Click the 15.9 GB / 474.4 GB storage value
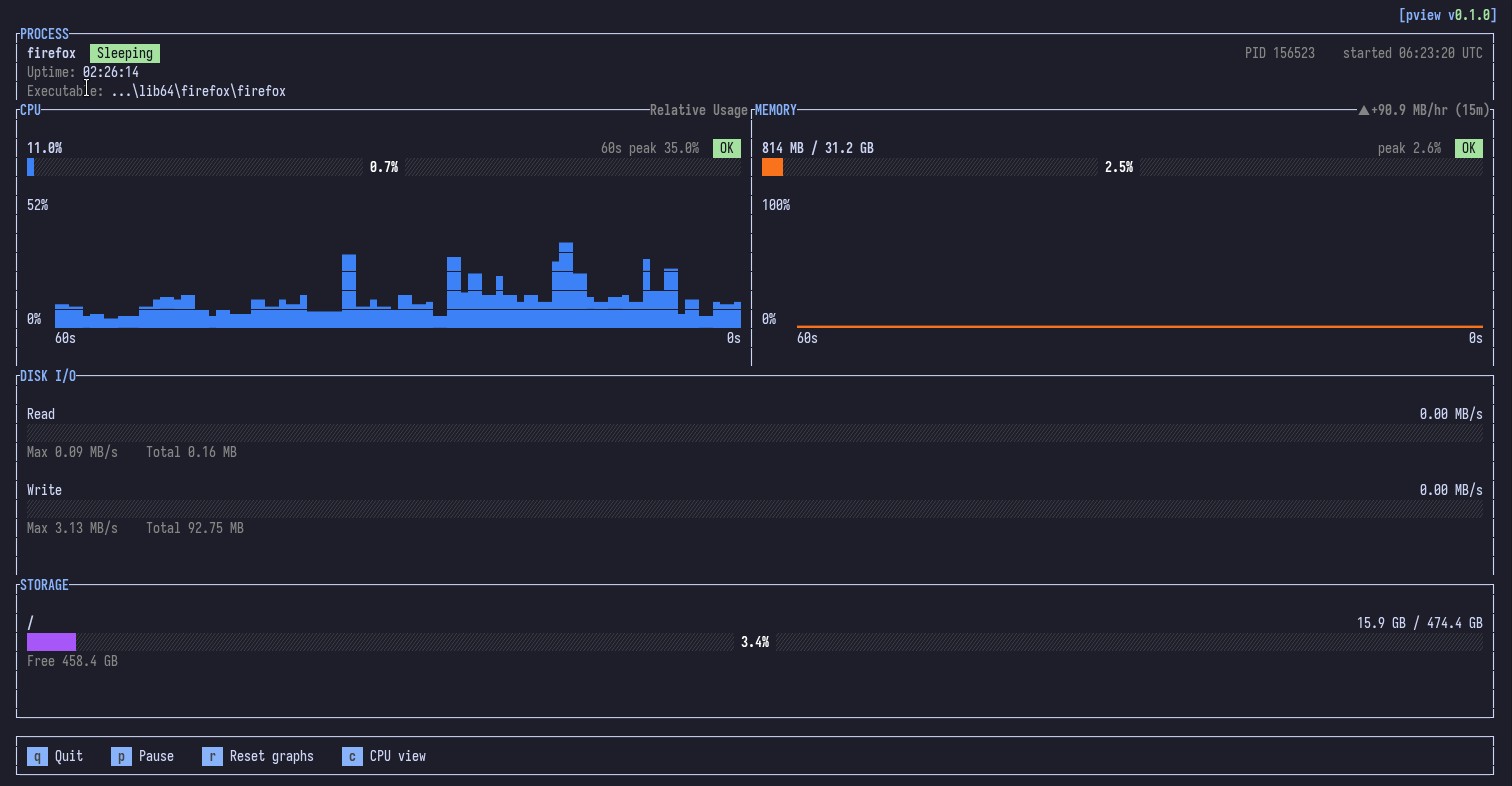Image resolution: width=1512 pixels, height=786 pixels. click(x=1420, y=623)
